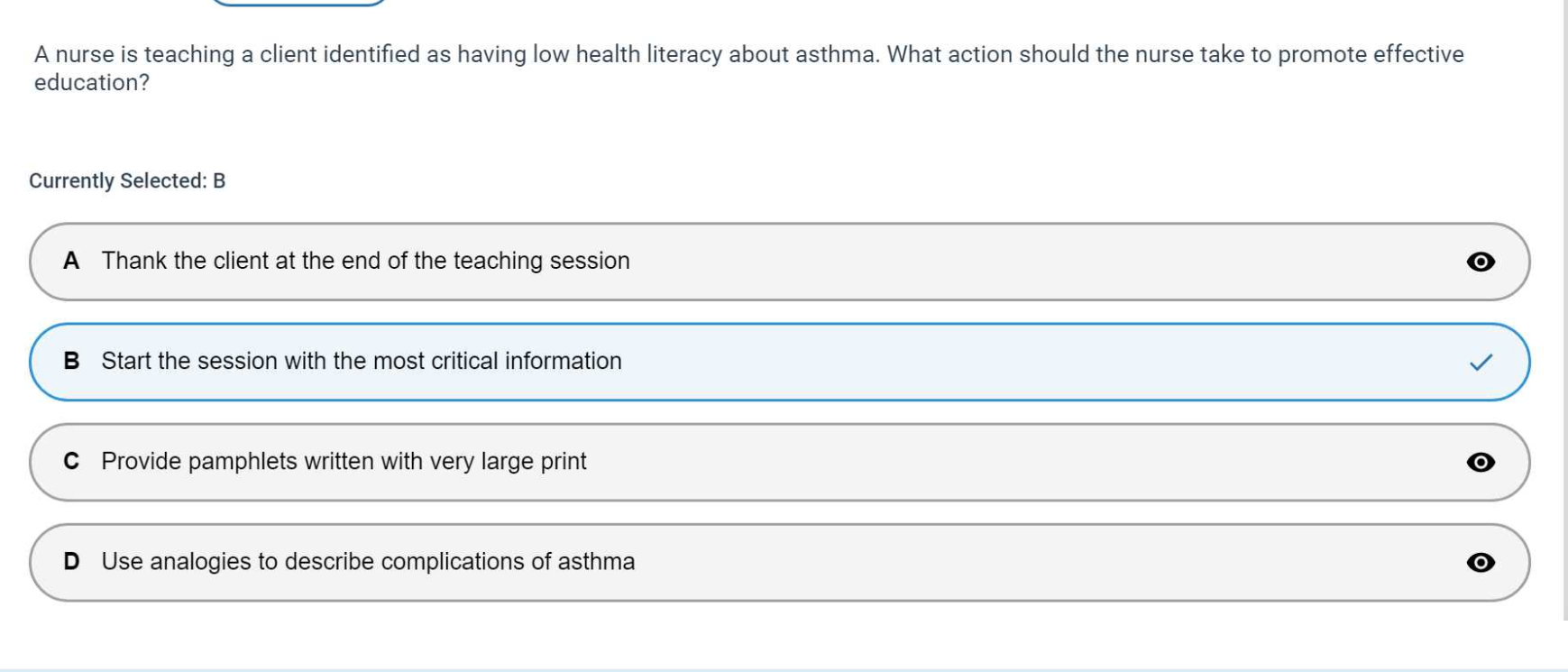Click the eye icon on option A
1568x672 pixels.
click(x=1481, y=262)
